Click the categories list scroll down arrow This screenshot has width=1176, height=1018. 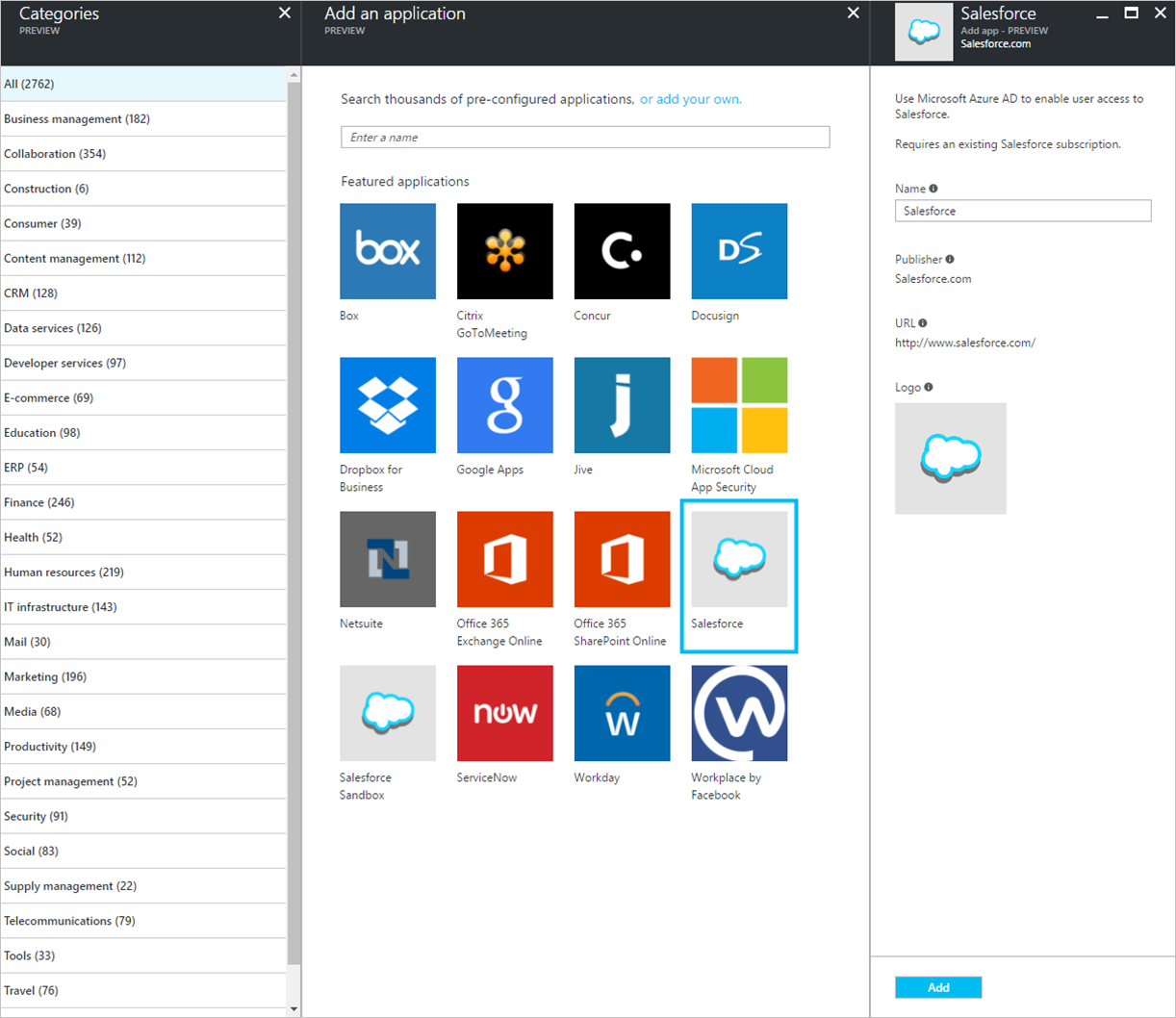[x=294, y=1009]
